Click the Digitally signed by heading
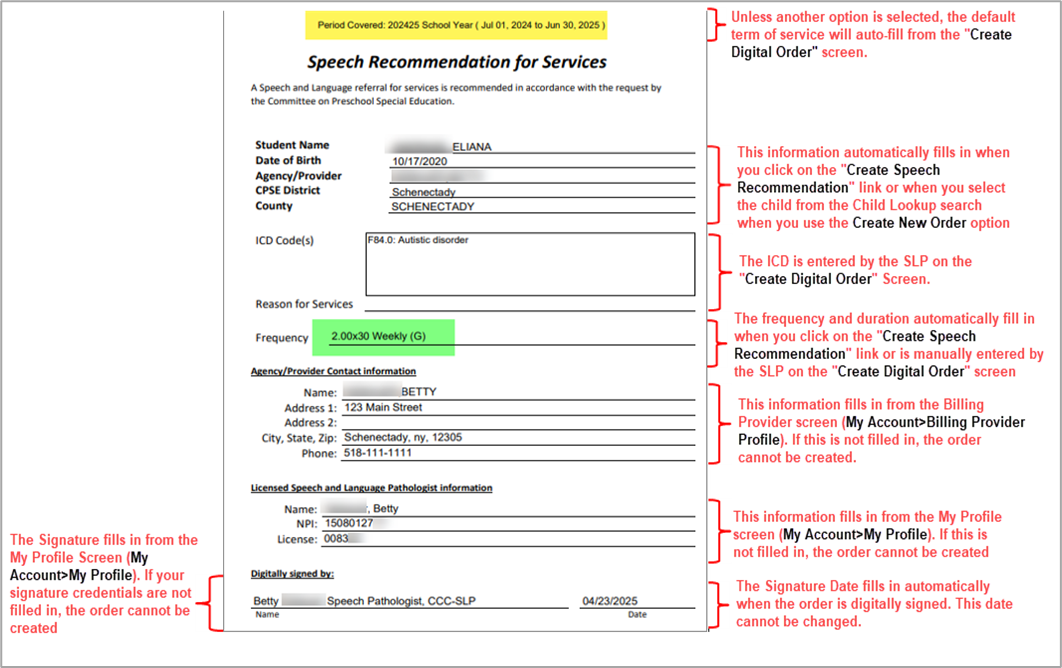Viewport: 1062px width, 668px height. [x=292, y=574]
